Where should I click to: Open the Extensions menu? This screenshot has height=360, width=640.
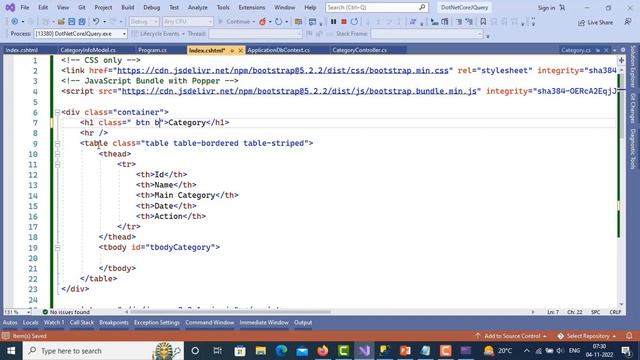(x=251, y=7)
